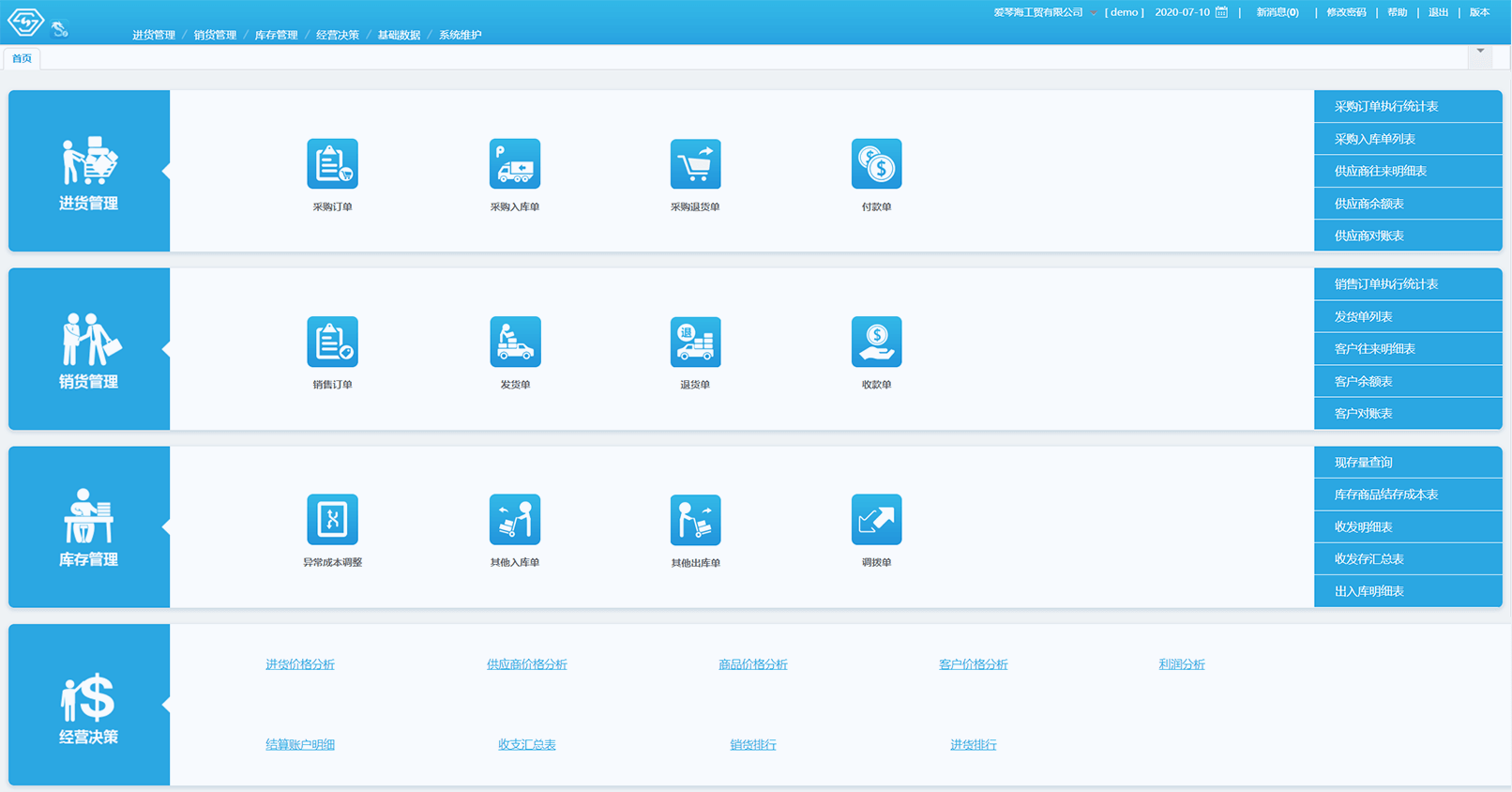Launch the 发货单 delivery icon
Screen dimensions: 1512x792
(x=514, y=342)
